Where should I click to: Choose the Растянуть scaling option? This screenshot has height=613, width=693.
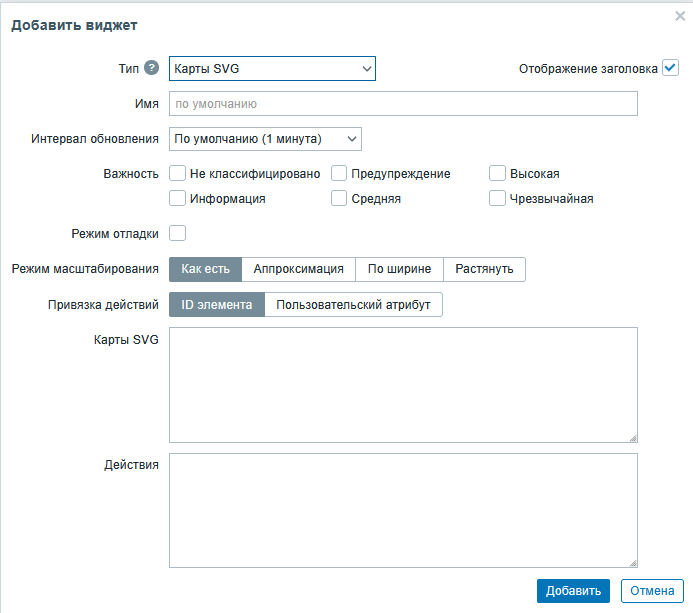[x=484, y=269]
